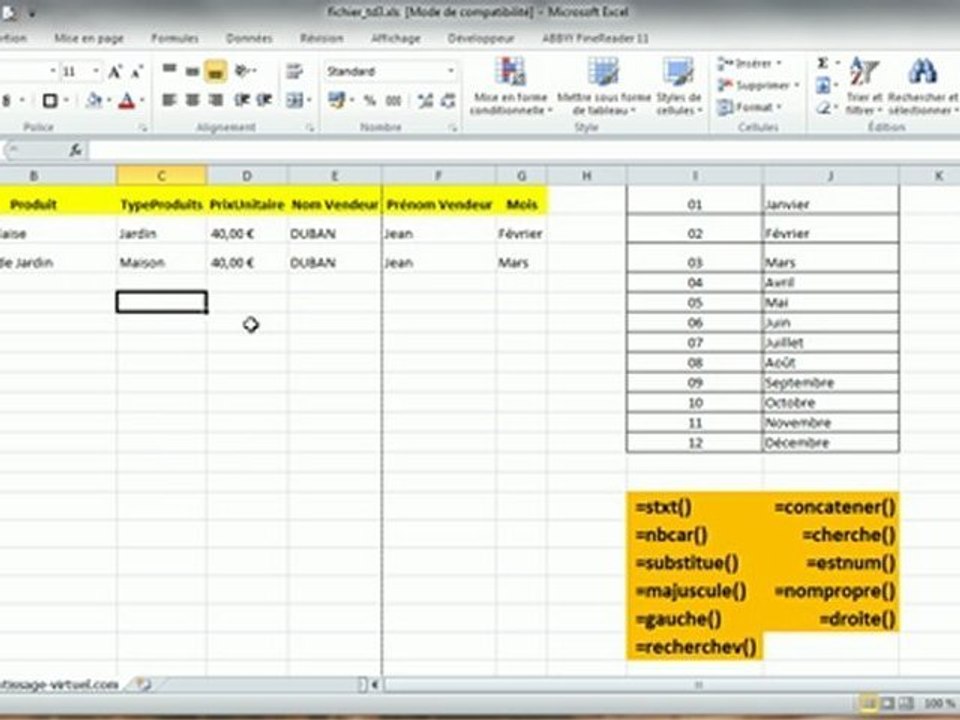
Task: Select the =recherchev() cell
Action: pos(695,647)
